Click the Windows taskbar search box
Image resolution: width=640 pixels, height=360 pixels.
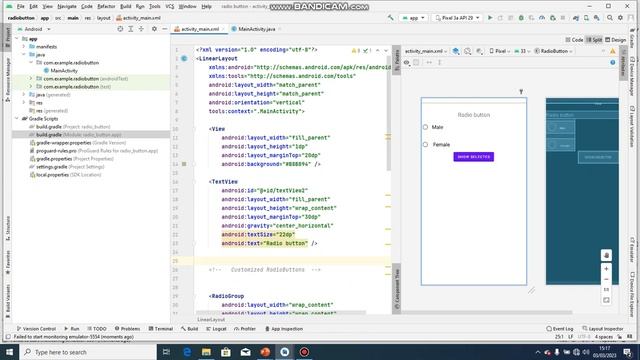88,352
